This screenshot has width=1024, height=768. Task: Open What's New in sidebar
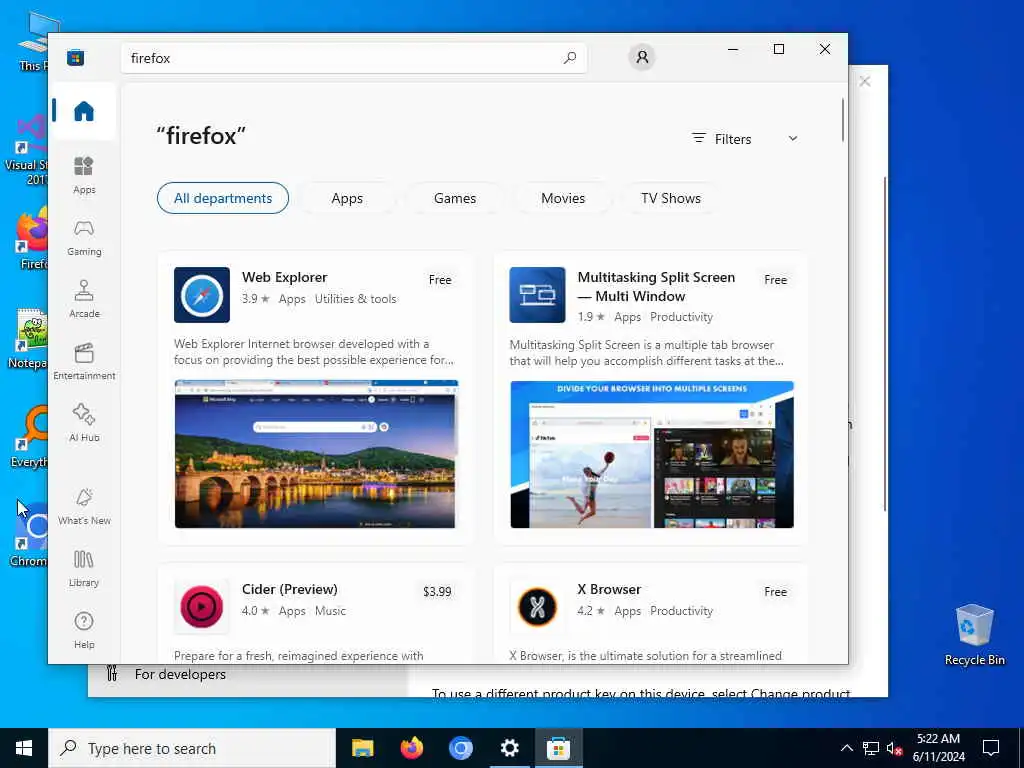point(84,506)
